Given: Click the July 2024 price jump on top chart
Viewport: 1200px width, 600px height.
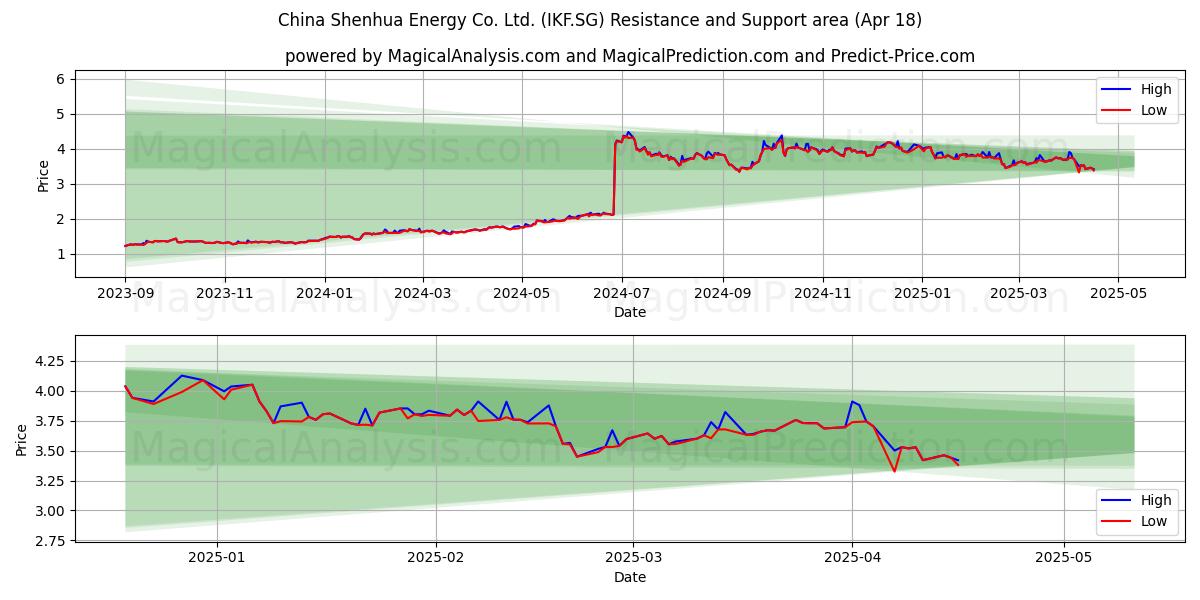Looking at the screenshot, I should pos(614,178).
